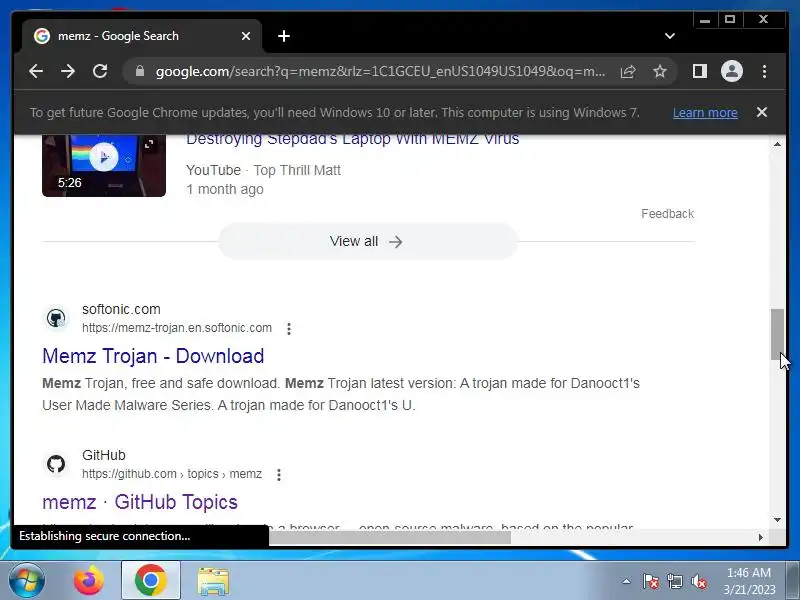
Task: Click the YouTube · Top Thrill Matt source text
Action: pos(263,170)
